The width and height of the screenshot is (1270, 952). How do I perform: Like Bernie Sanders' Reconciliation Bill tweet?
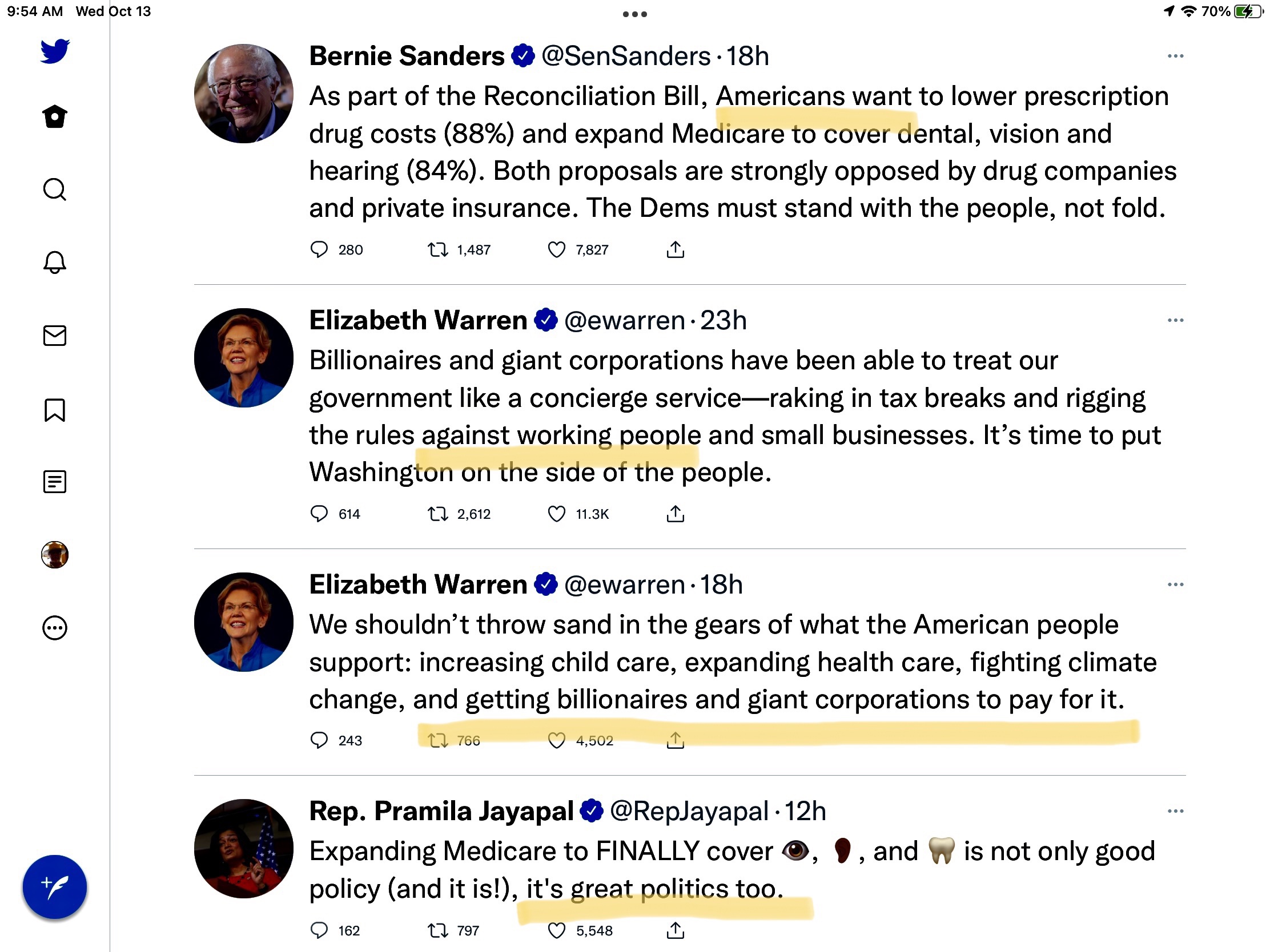[x=556, y=249]
